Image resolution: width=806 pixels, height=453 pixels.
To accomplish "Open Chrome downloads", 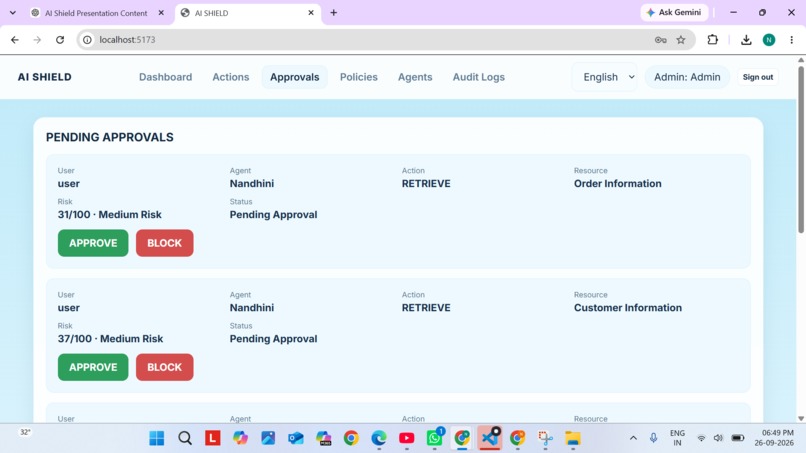I will tap(746, 40).
